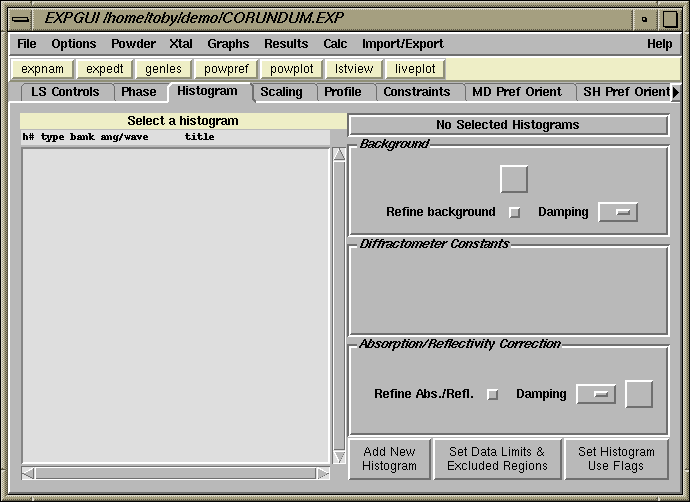This screenshot has width=690, height=502.
Task: Open the Absorption Damping dropdown
Action: (x=596, y=394)
